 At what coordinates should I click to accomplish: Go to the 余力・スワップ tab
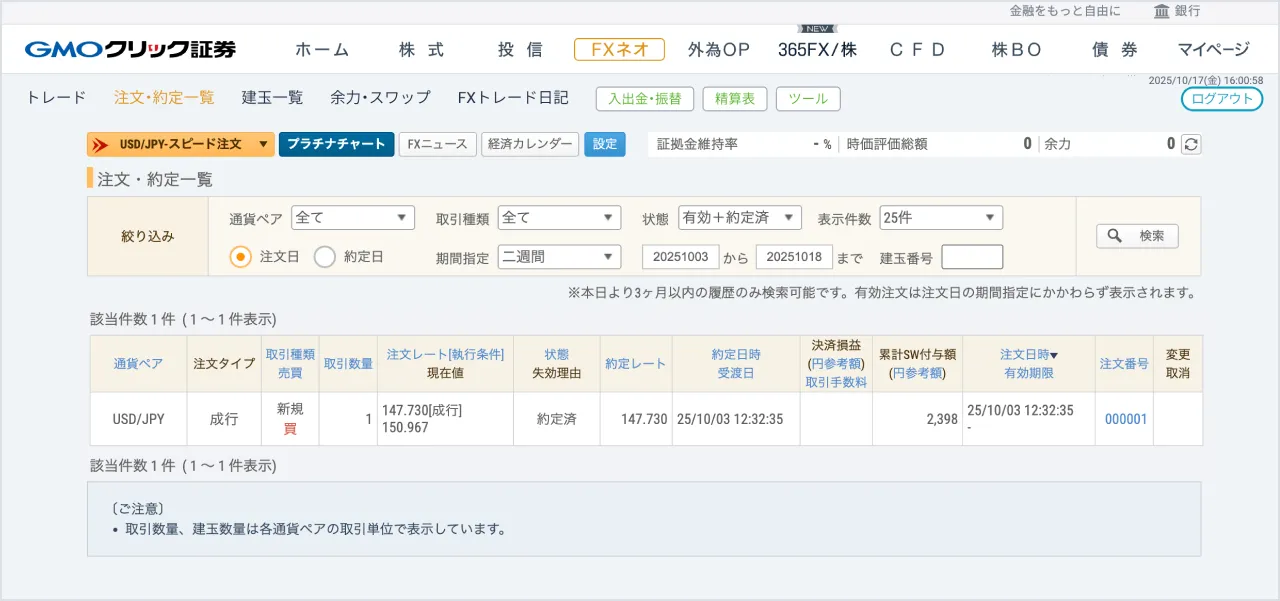point(380,98)
